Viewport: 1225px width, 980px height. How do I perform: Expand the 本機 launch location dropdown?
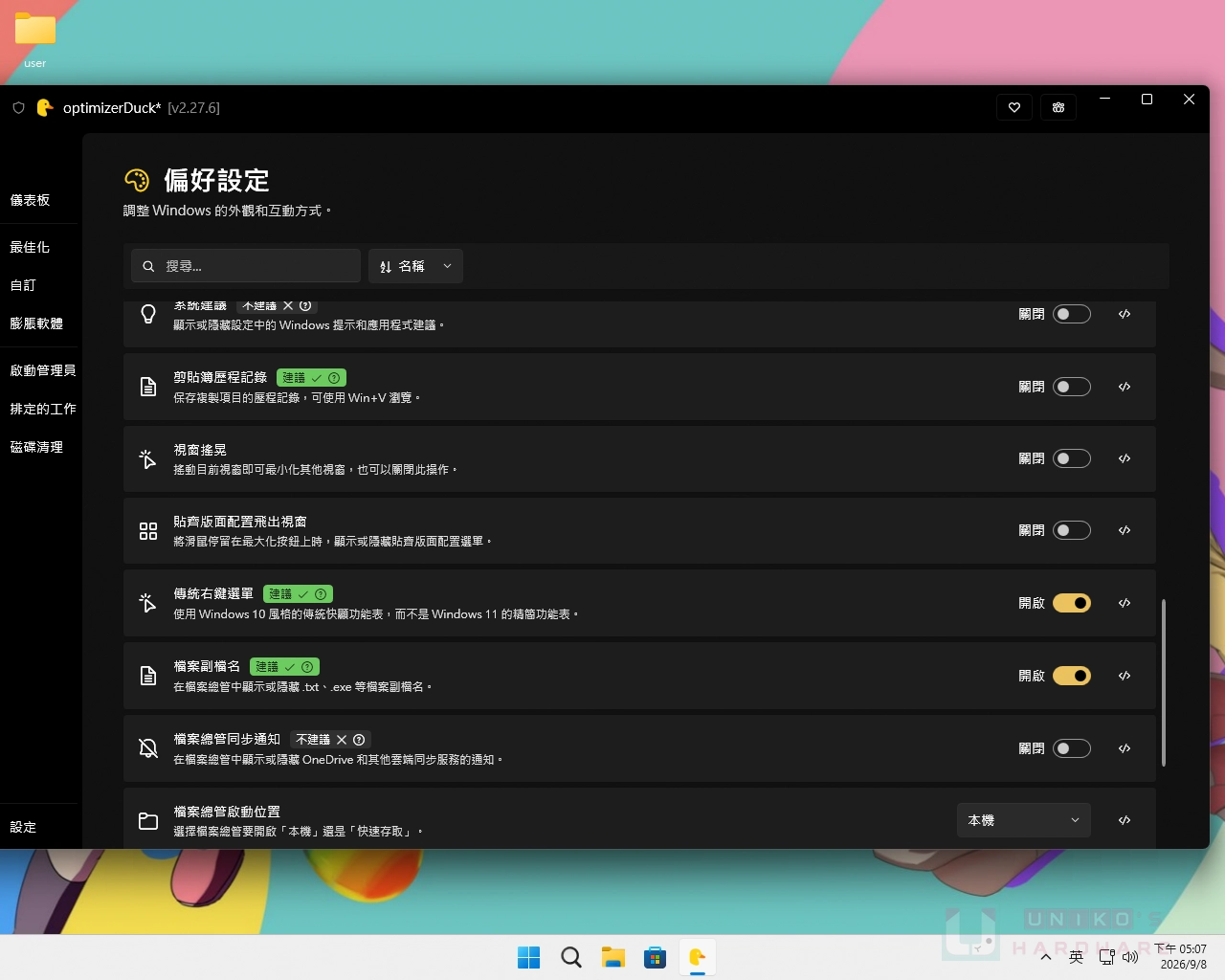[1024, 820]
